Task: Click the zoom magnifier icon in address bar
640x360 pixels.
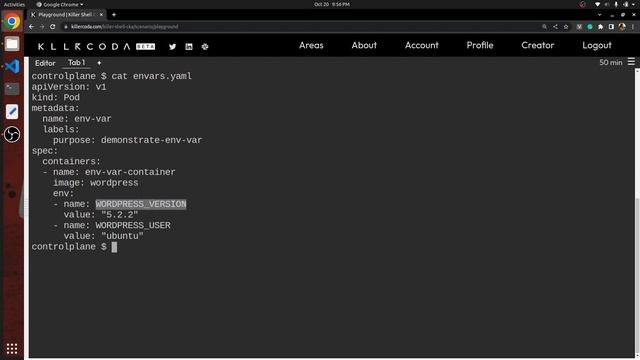Action: (x=544, y=27)
